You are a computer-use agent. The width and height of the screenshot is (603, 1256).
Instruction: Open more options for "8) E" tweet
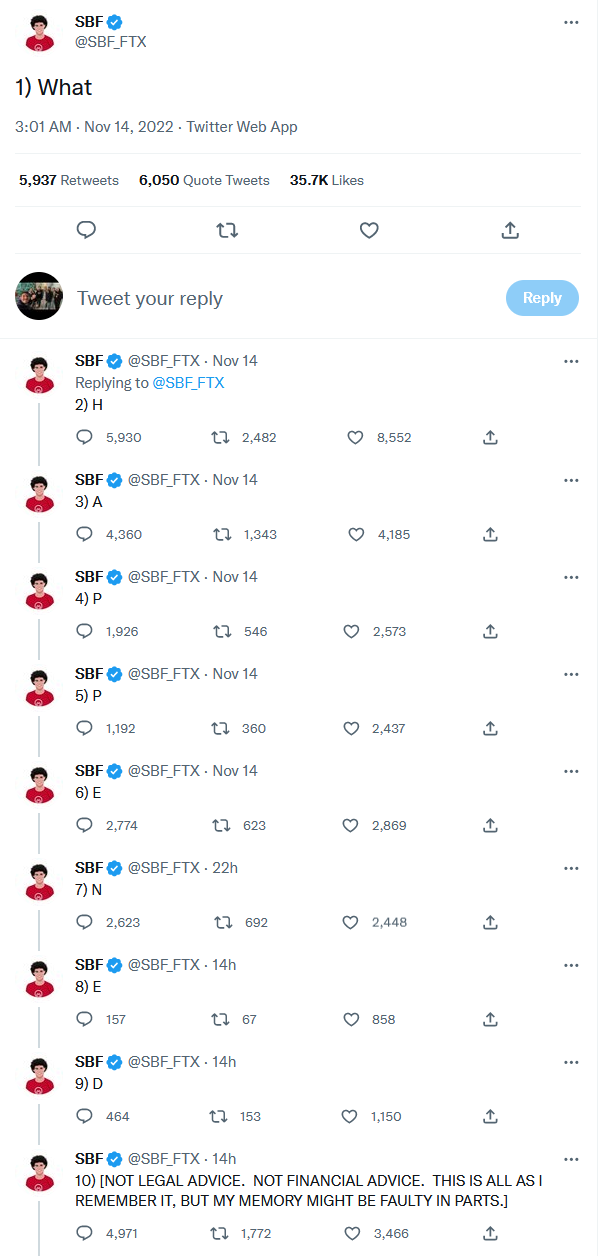pos(571,965)
